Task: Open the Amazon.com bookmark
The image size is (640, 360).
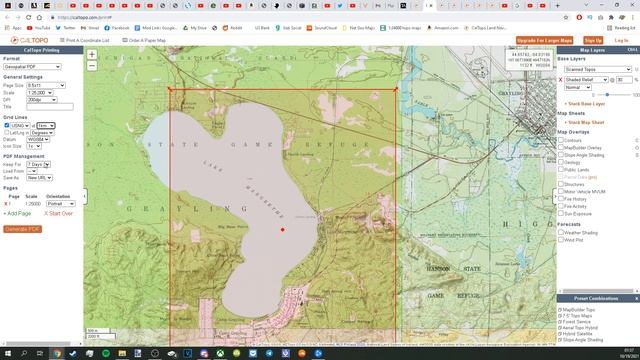Action: [x=442, y=28]
